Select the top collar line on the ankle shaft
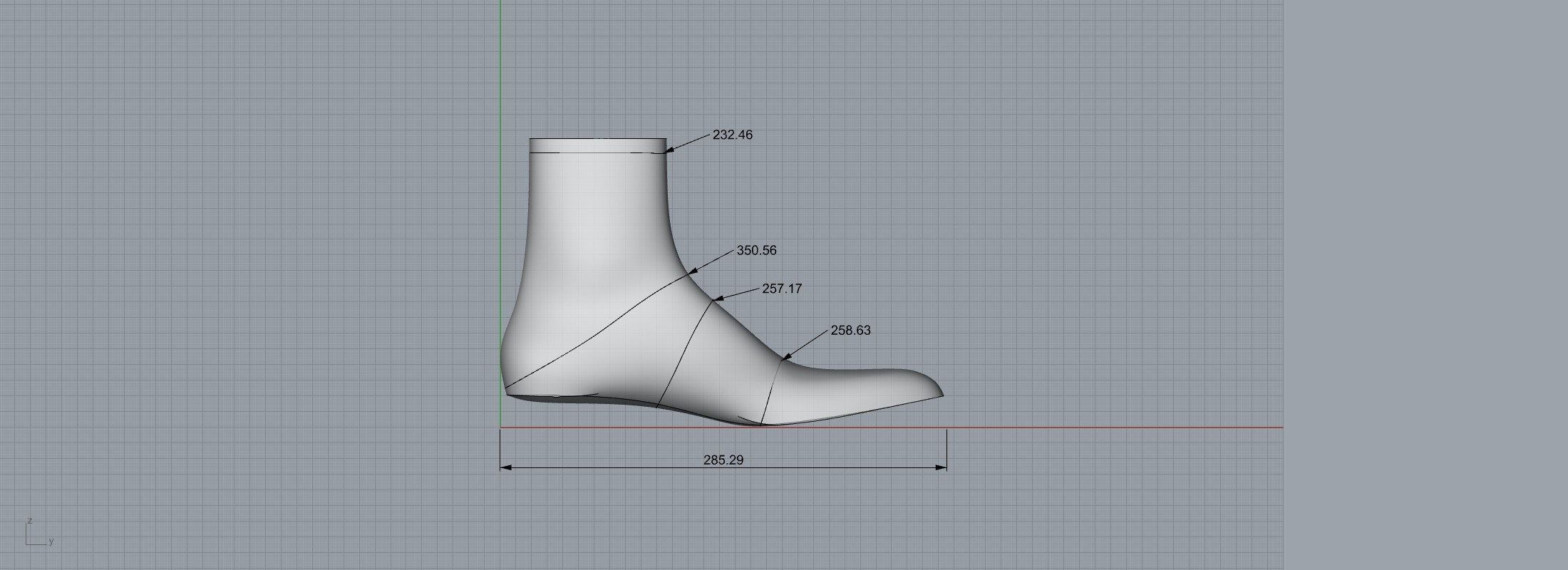This screenshot has height=570, width=1568. [x=597, y=152]
